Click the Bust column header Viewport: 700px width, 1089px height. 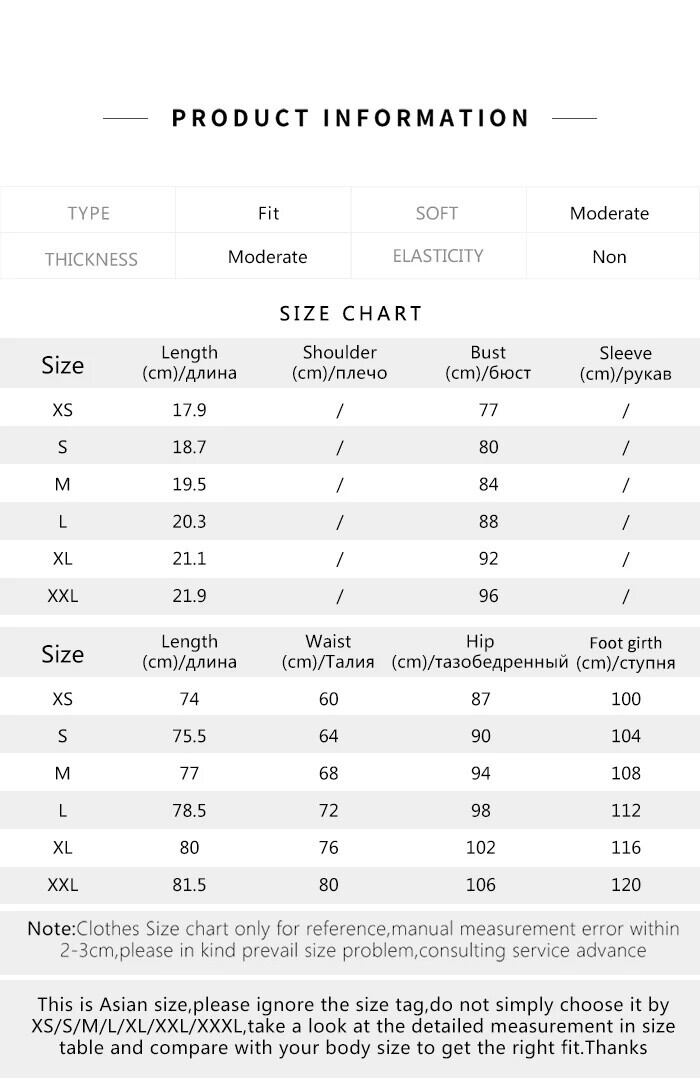488,363
